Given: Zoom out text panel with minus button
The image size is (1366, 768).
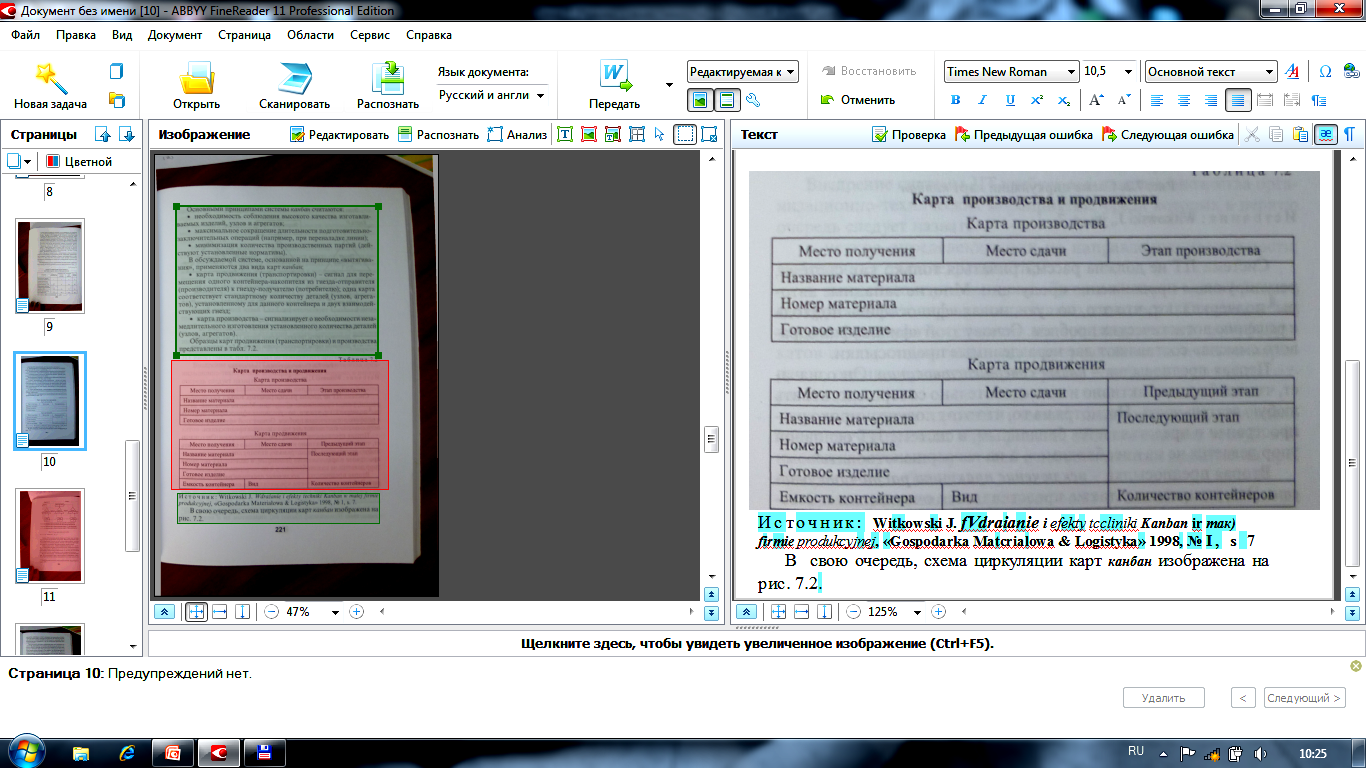Looking at the screenshot, I should tap(853, 612).
